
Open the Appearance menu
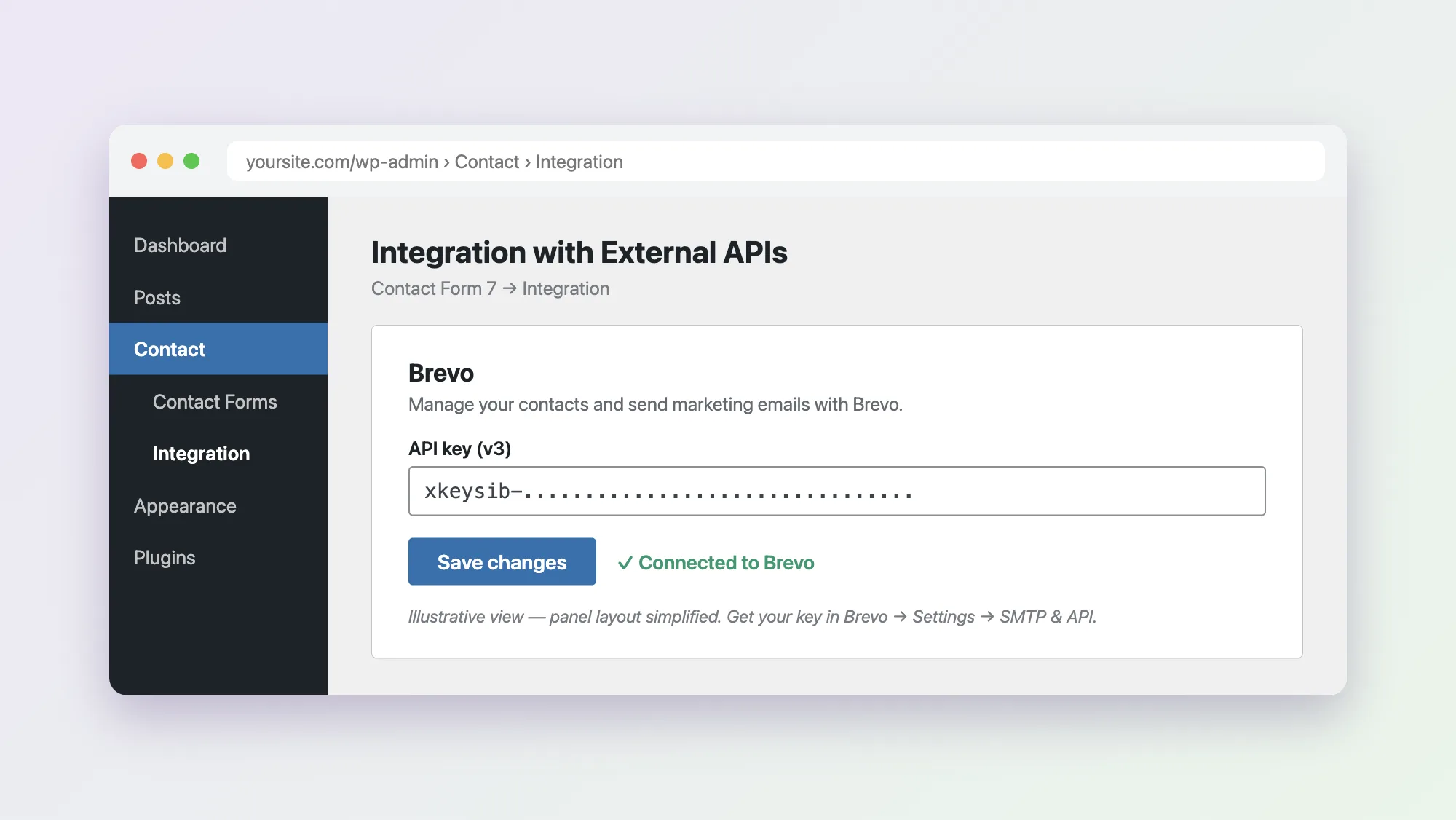185,506
